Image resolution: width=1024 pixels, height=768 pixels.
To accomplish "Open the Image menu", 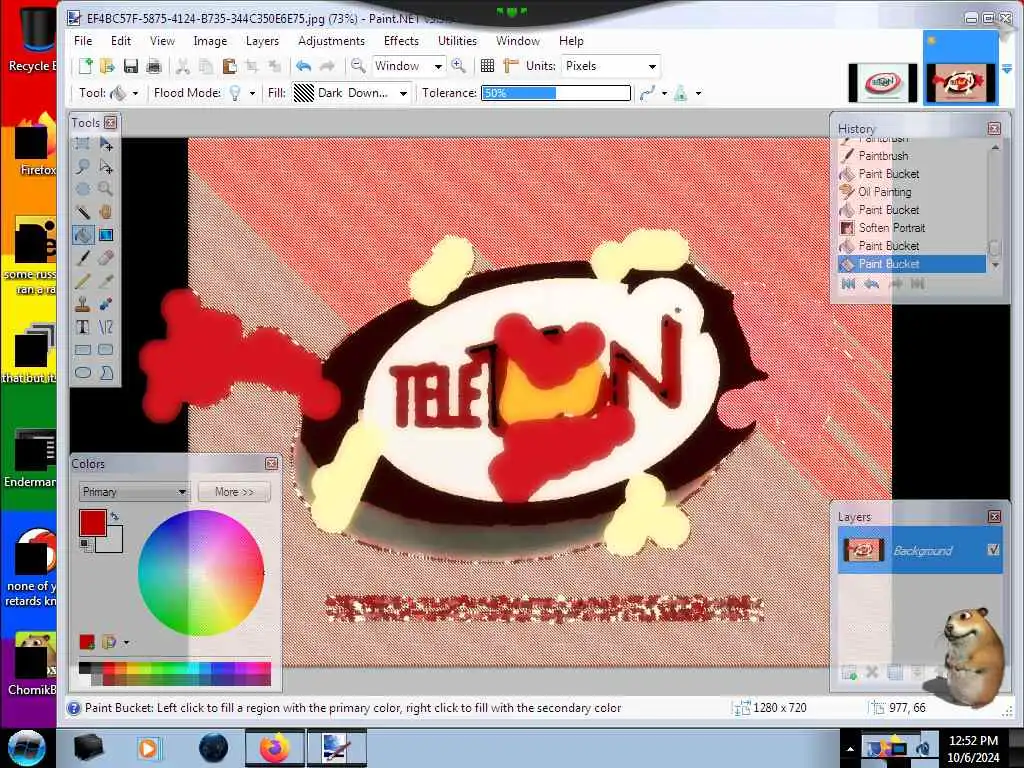I will pyautogui.click(x=210, y=40).
